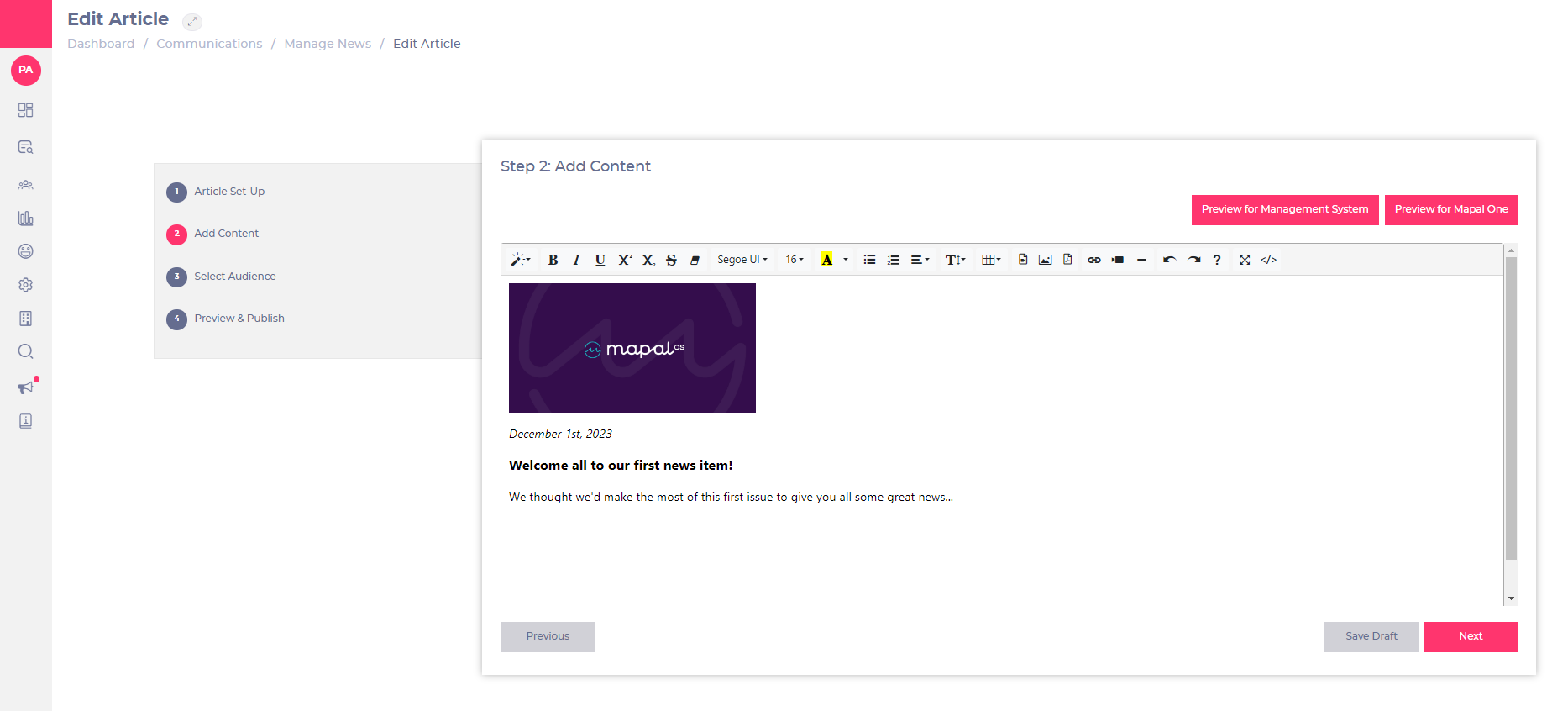Image resolution: width=1568 pixels, height=711 pixels.
Task: Open the line height dropdown
Action: coord(955,260)
